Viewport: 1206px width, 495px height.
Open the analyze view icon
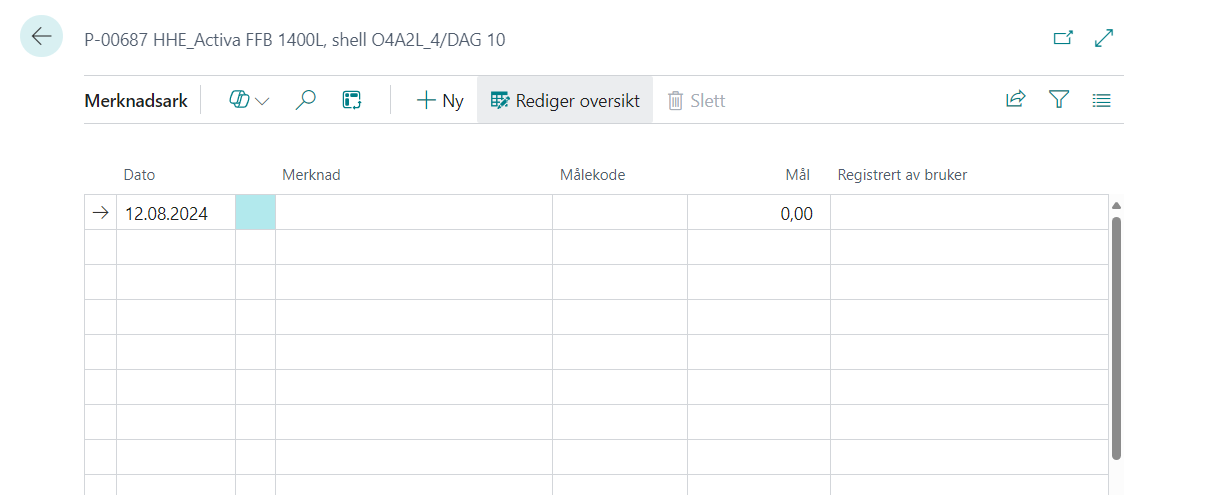(x=351, y=100)
